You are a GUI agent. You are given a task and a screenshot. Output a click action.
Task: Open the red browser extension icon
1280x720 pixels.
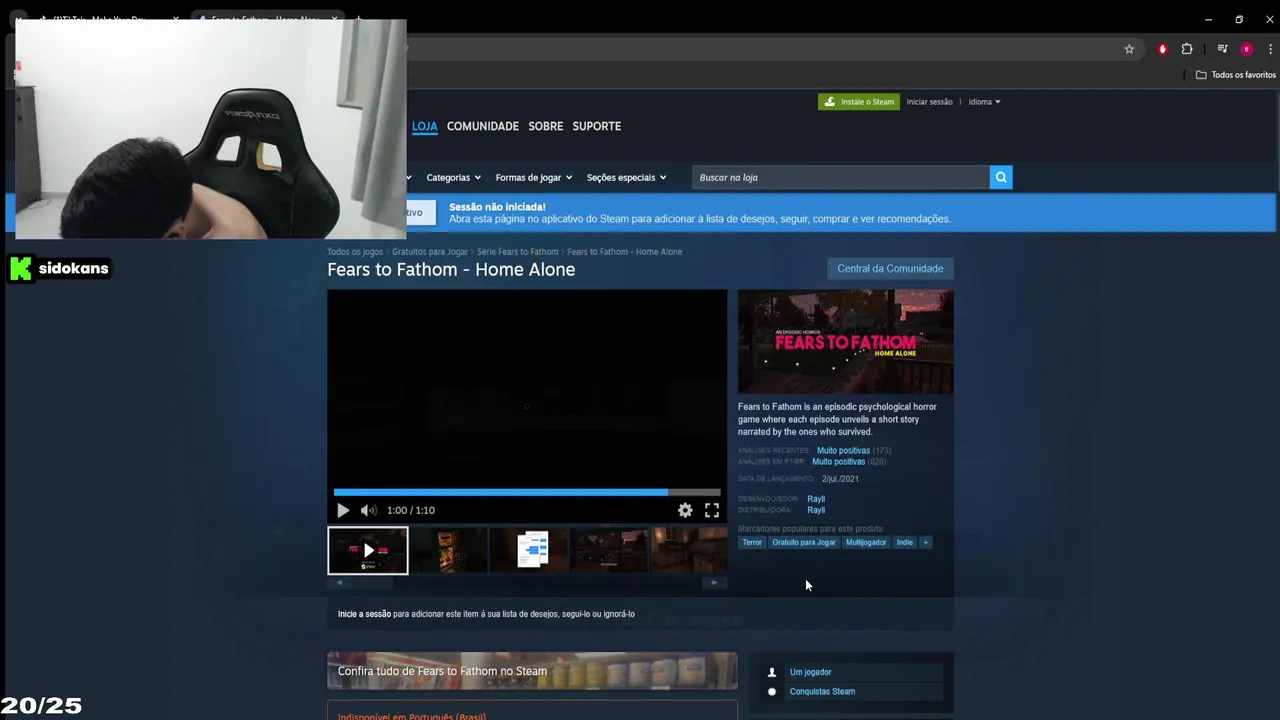1162,49
